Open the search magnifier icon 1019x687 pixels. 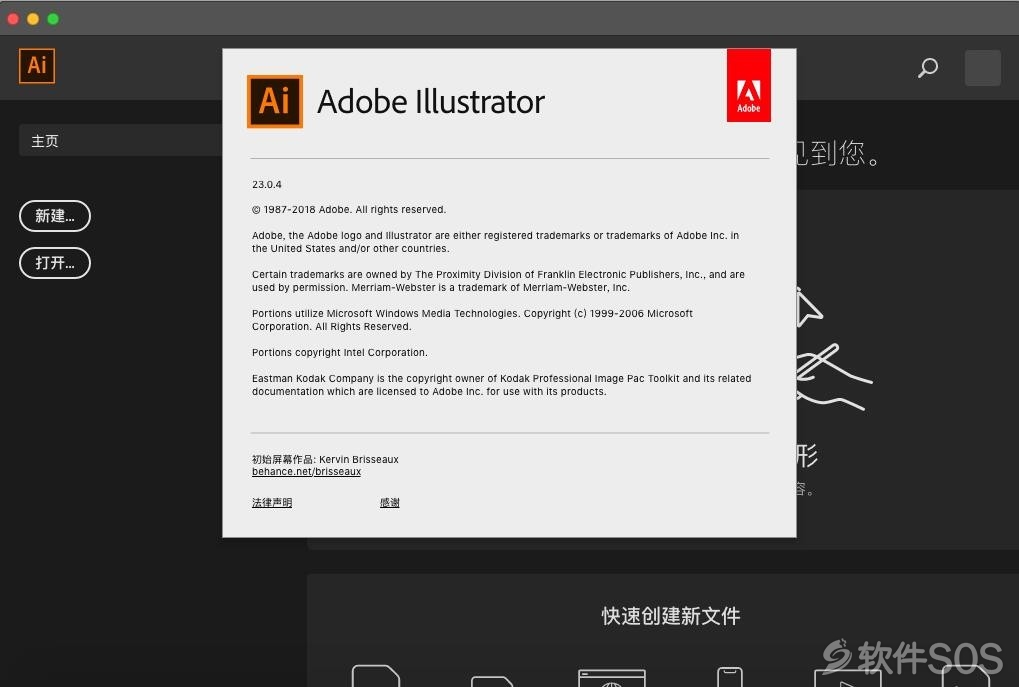point(927,68)
